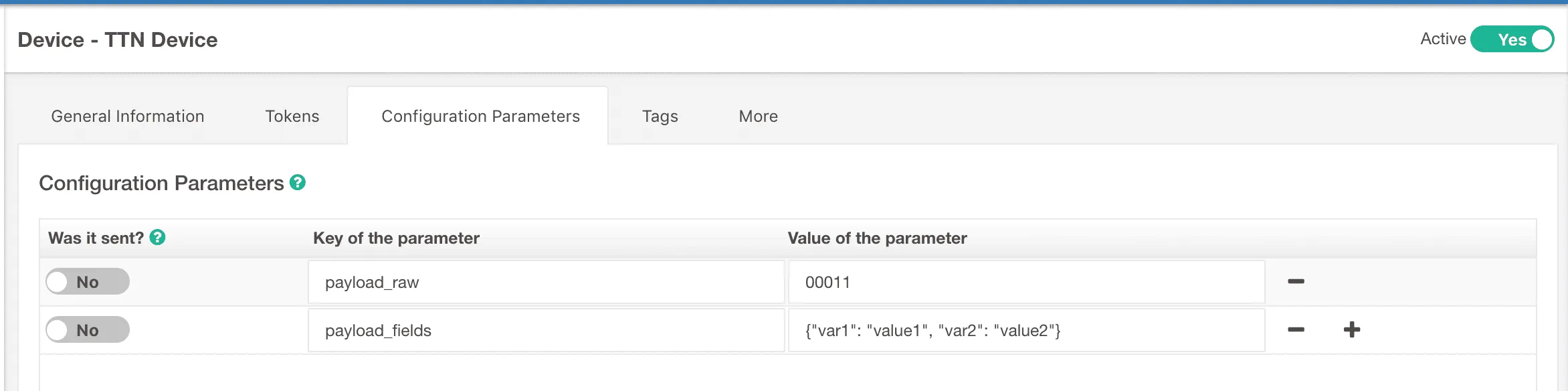
Task: Click 'Key of the parameter' column header
Action: pyautogui.click(x=396, y=238)
